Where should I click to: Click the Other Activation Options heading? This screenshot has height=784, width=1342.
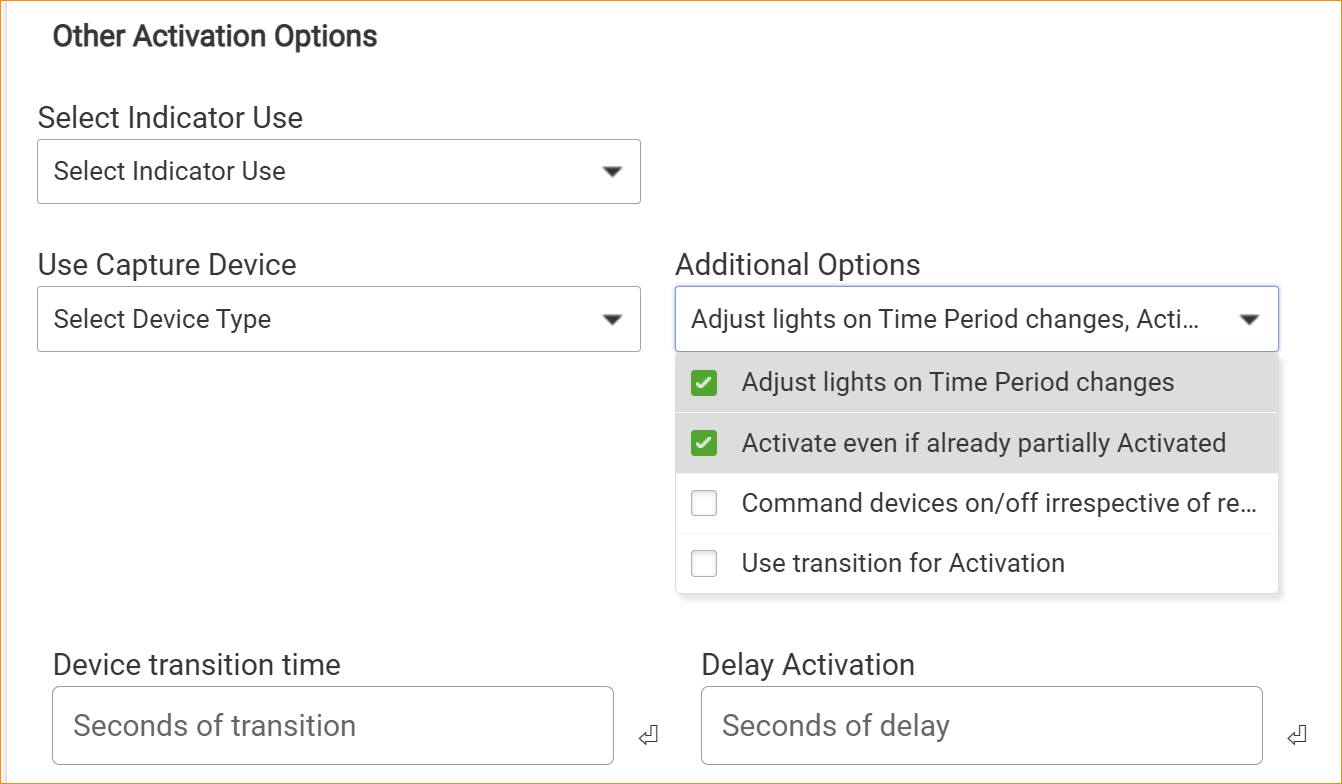pos(215,37)
